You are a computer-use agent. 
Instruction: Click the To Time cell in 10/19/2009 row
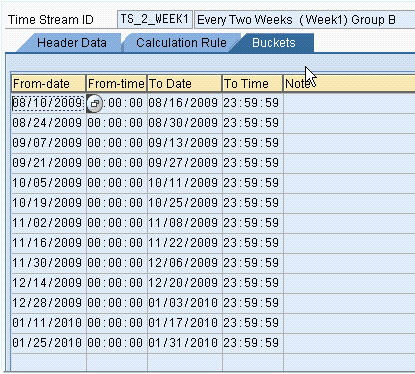252,203
